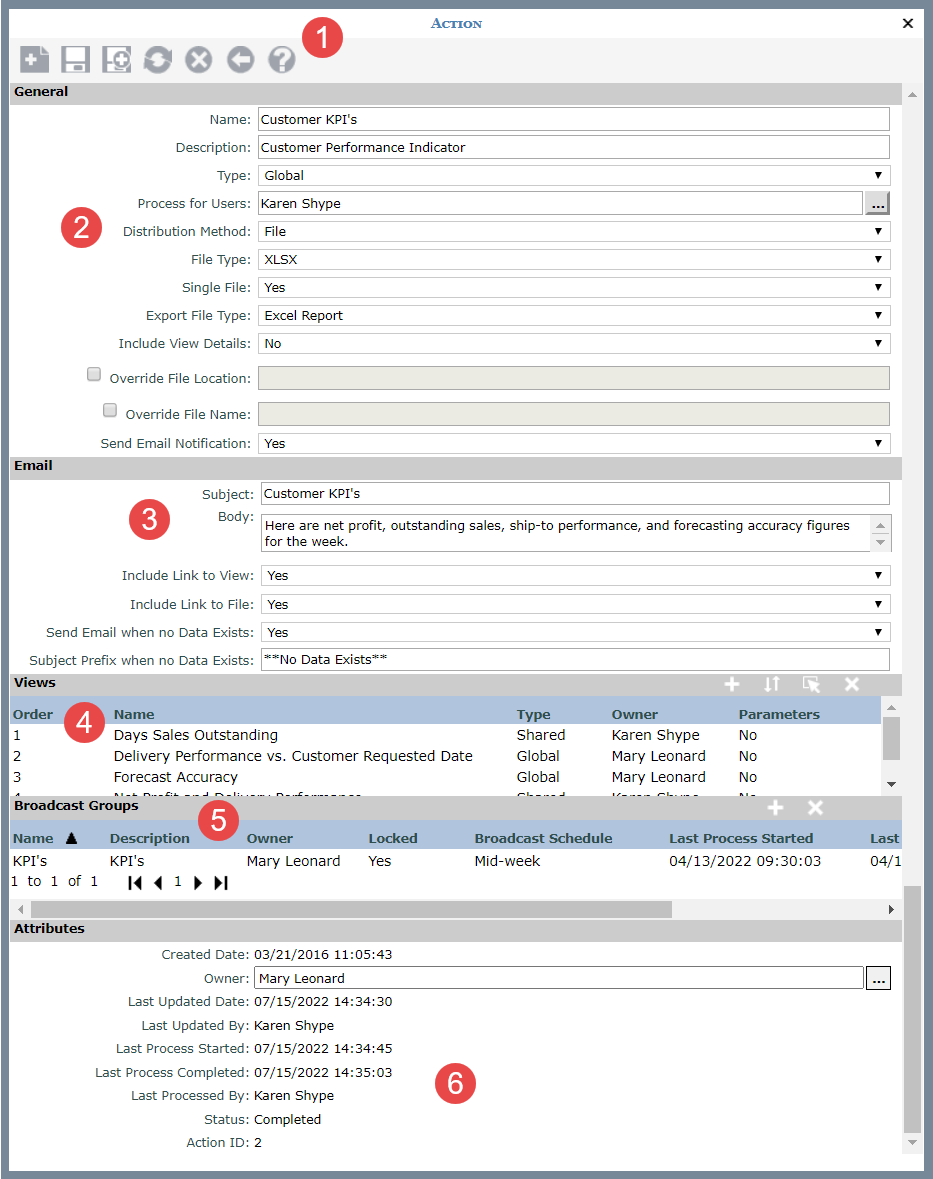The image size is (933, 1179).
Task: Click Broadcast Groups horizontal scroll right arrow
Action: [892, 910]
